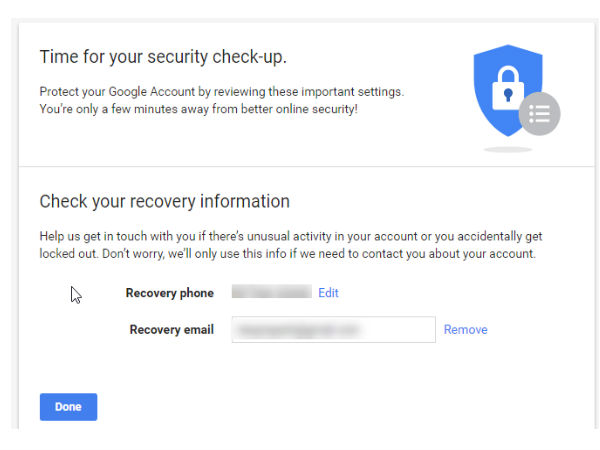600x450 pixels.
Task: Click the divider line between the sections
Action: click(x=300, y=166)
